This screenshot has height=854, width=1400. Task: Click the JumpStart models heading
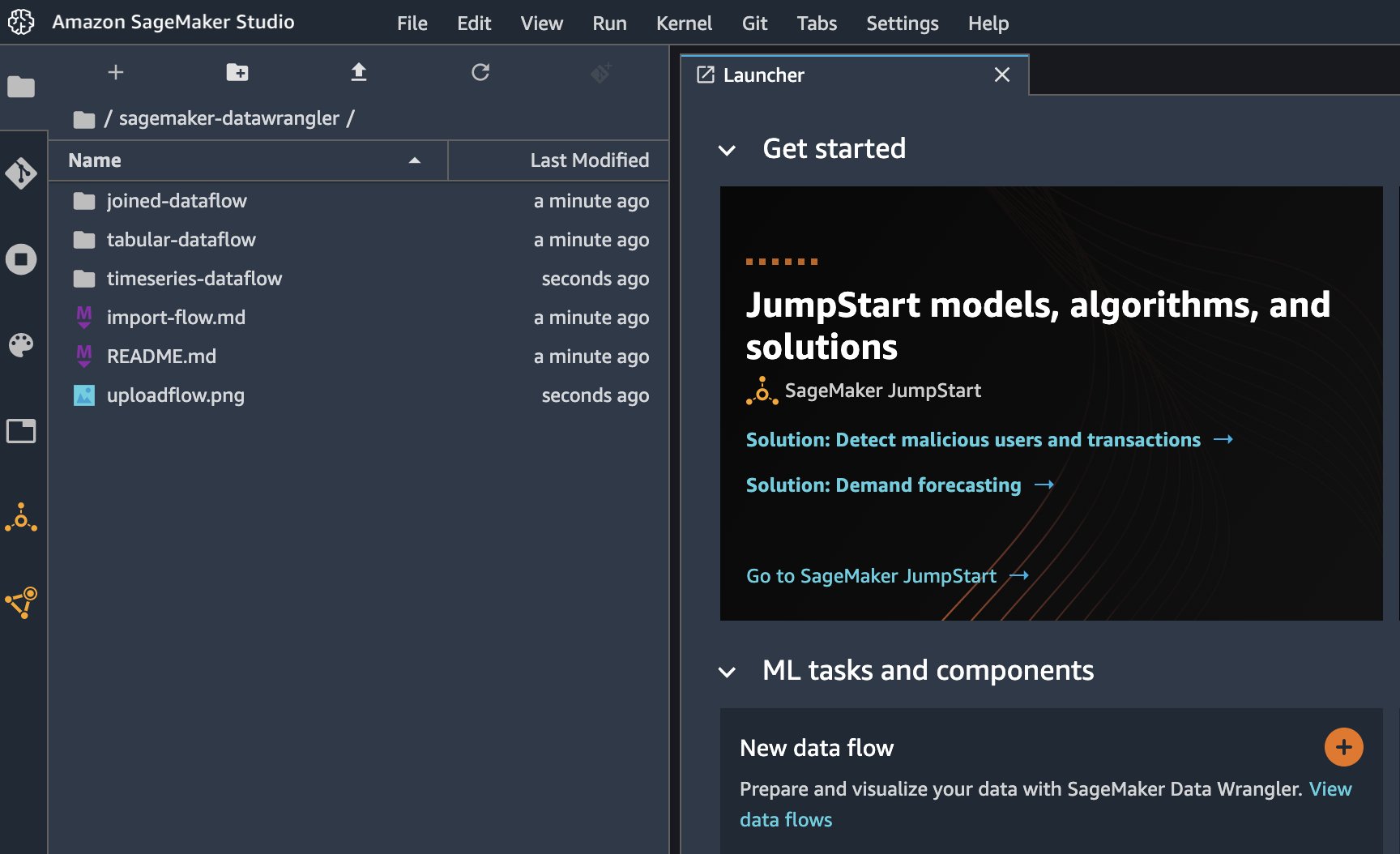click(1038, 326)
